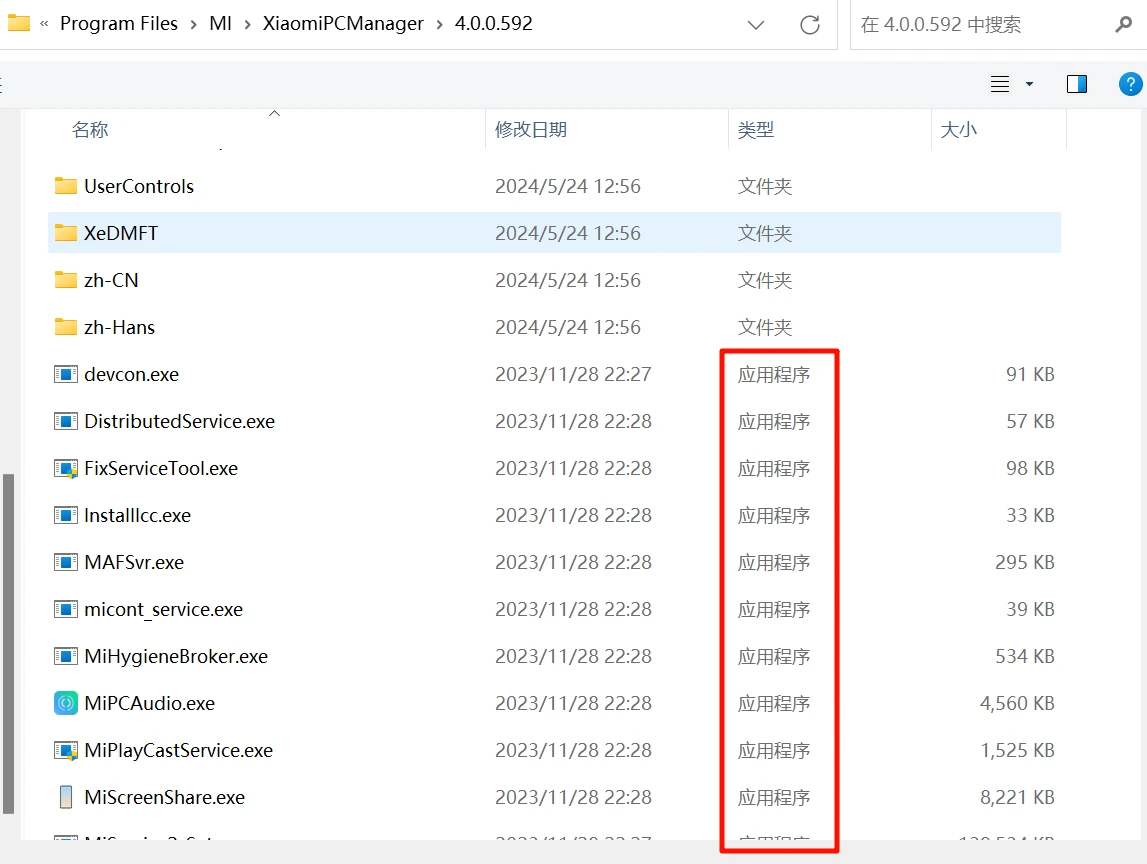Click the DistributedService.exe file icon
1147x864 pixels.
coord(66,421)
